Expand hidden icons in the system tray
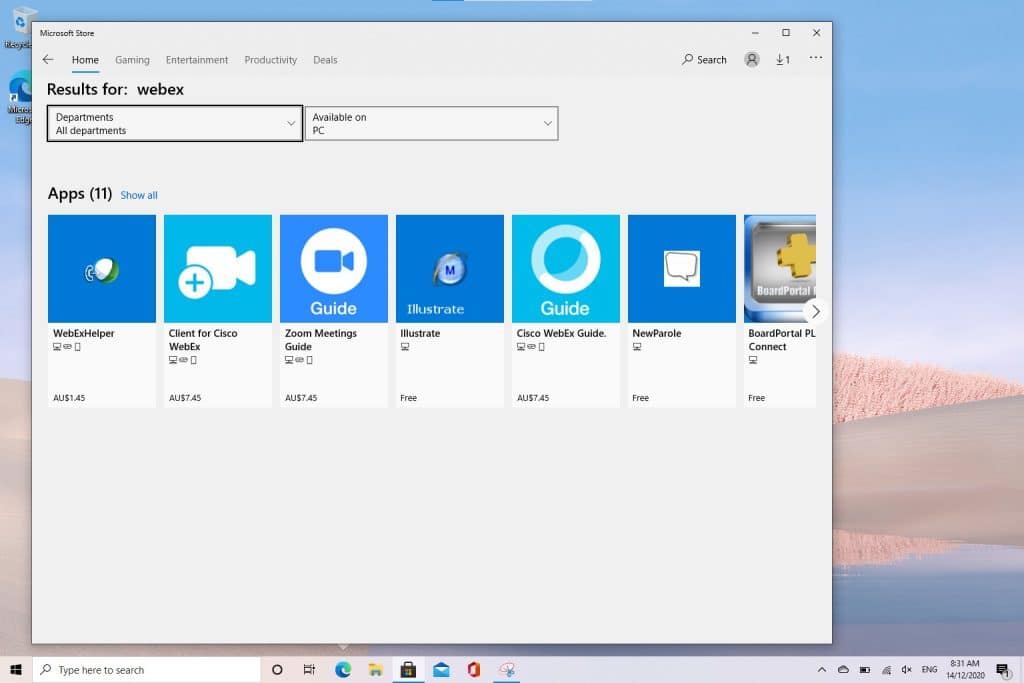 [x=822, y=669]
